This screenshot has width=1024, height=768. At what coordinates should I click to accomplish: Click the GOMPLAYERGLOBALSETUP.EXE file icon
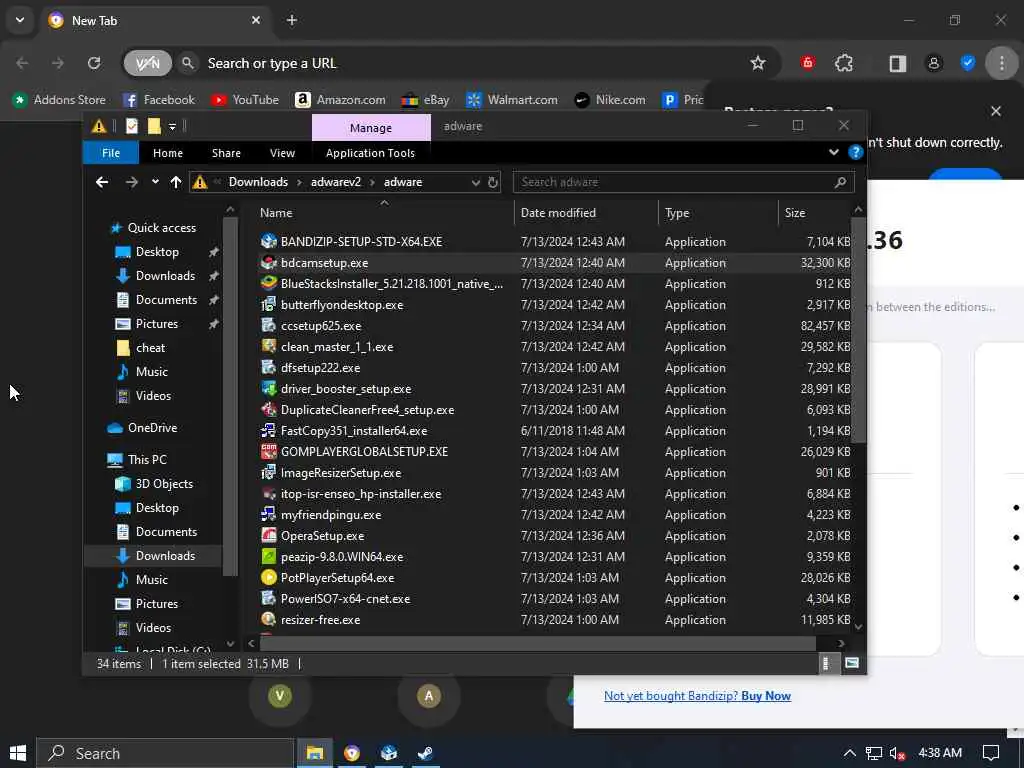(268, 451)
